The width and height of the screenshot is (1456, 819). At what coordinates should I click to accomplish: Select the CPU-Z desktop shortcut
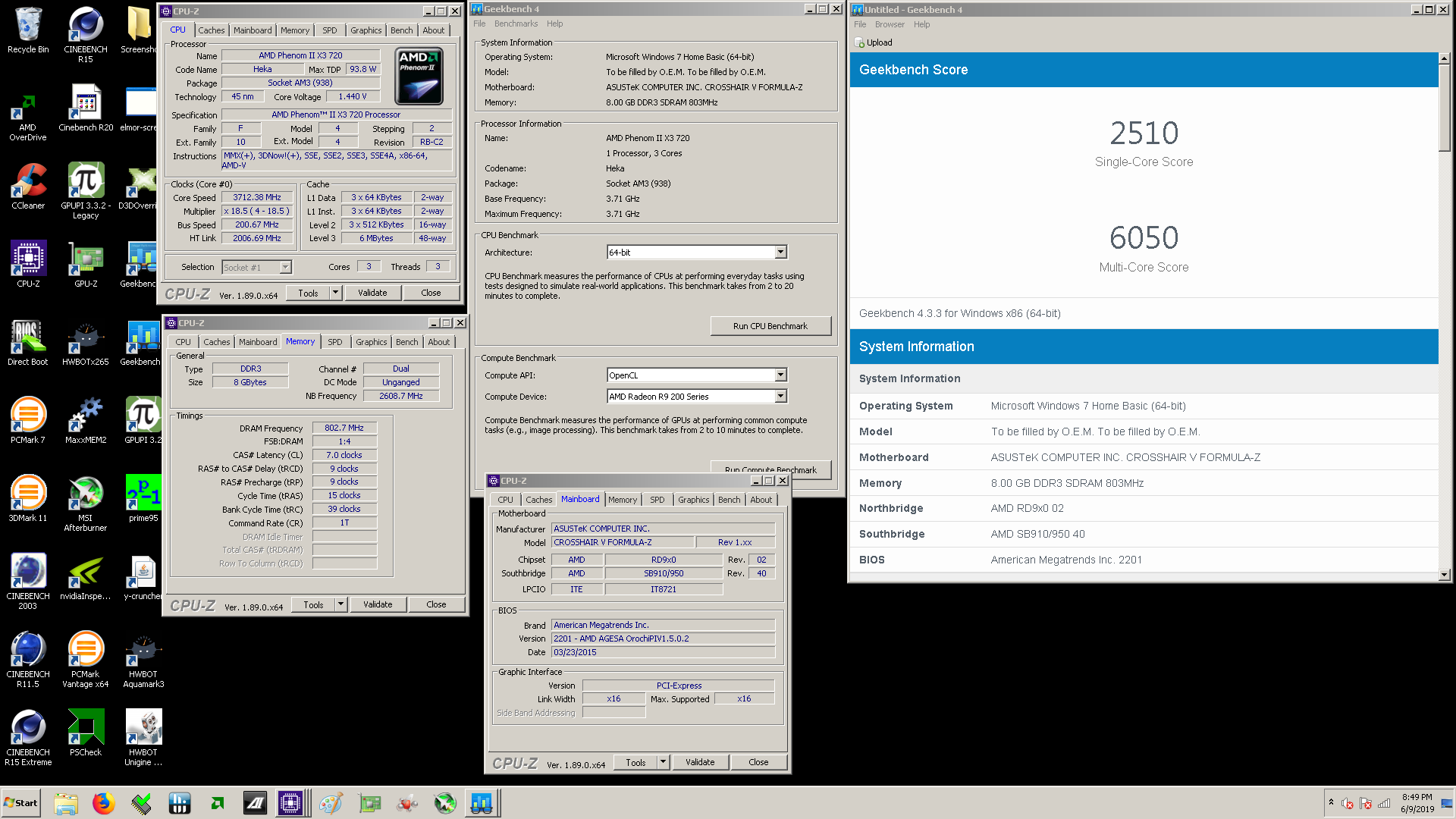[28, 264]
